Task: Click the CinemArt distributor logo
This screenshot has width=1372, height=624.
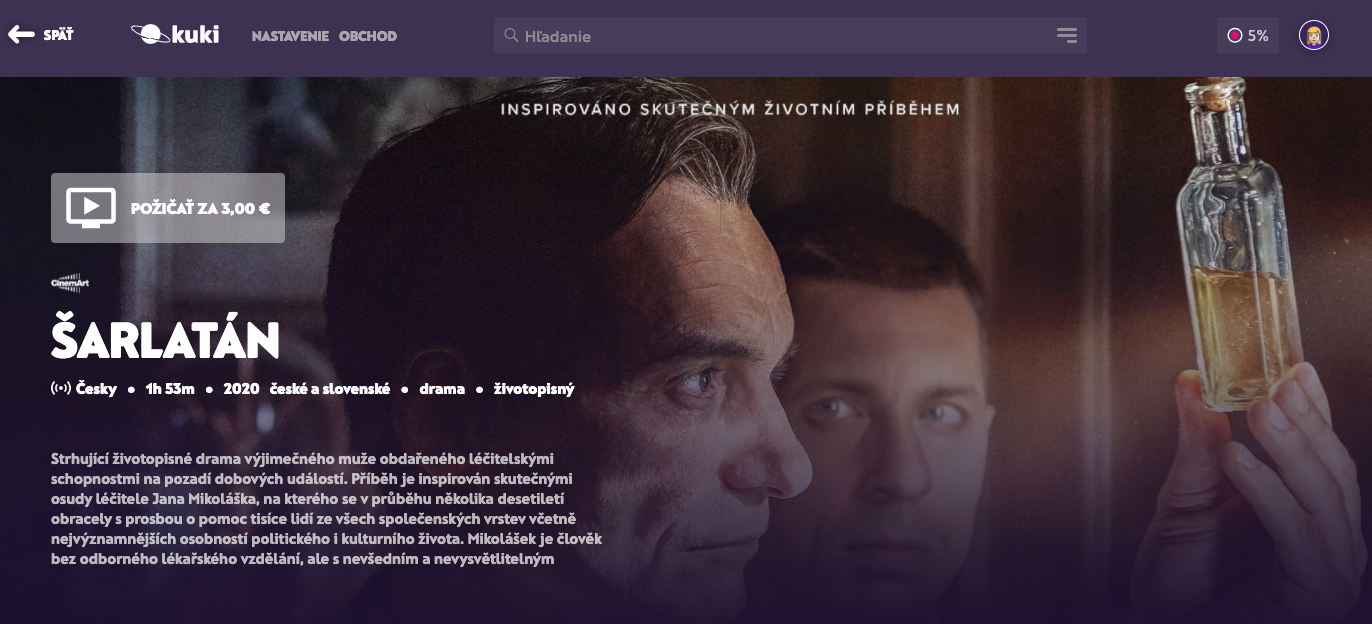Action: coord(64,283)
